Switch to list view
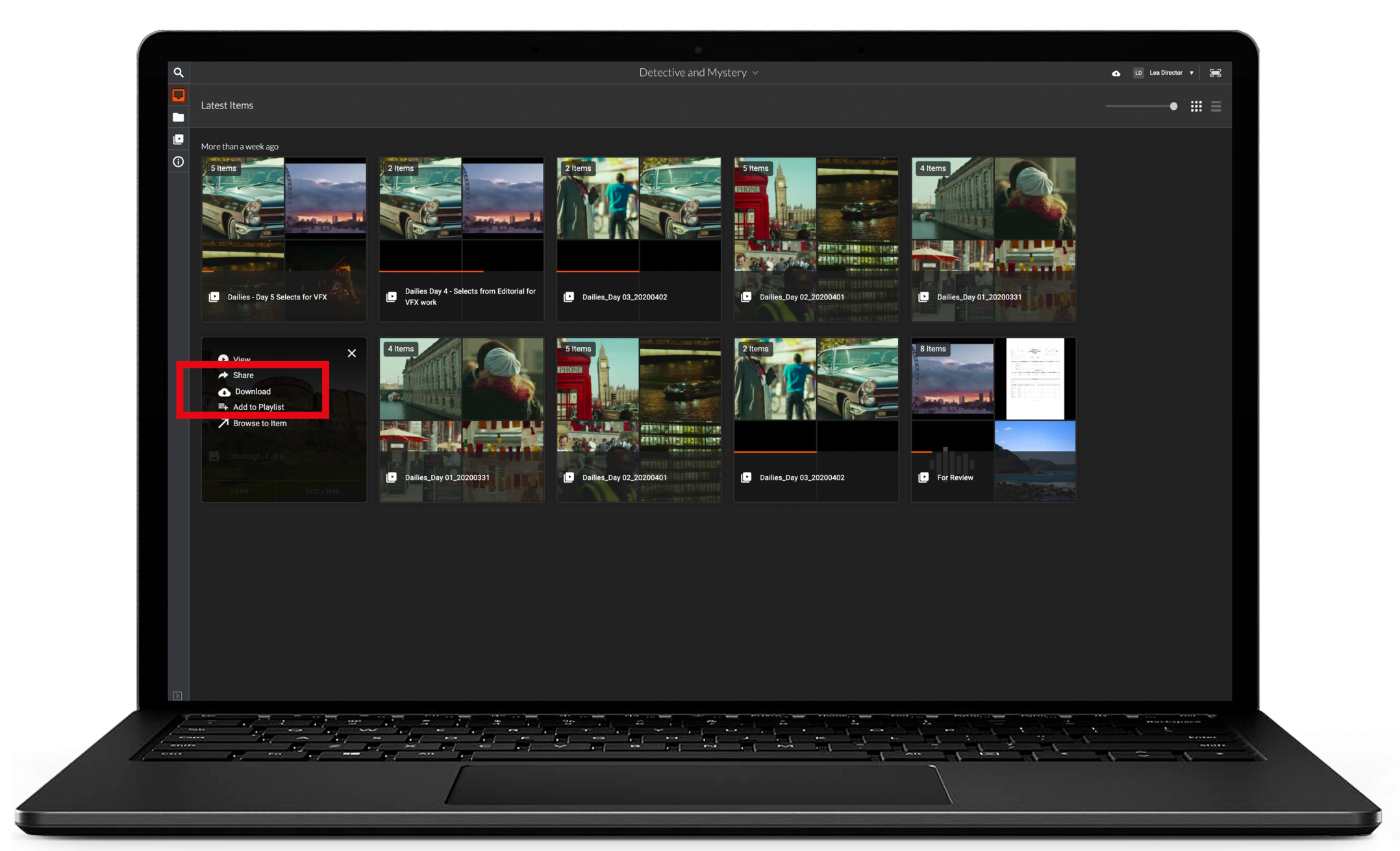Screen dimensions: 1400x851 (x=1216, y=107)
